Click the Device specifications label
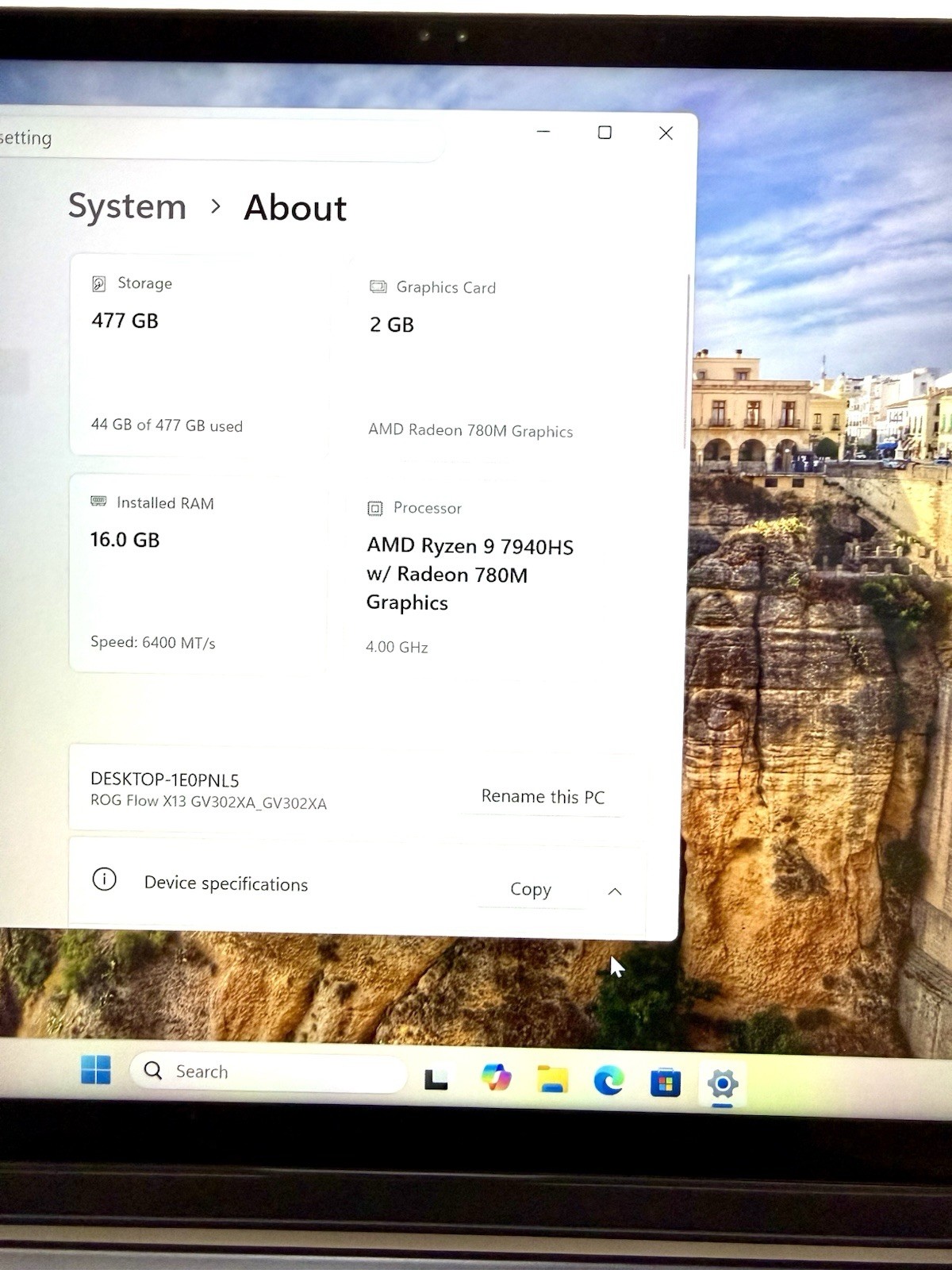The image size is (952, 1270). click(226, 883)
